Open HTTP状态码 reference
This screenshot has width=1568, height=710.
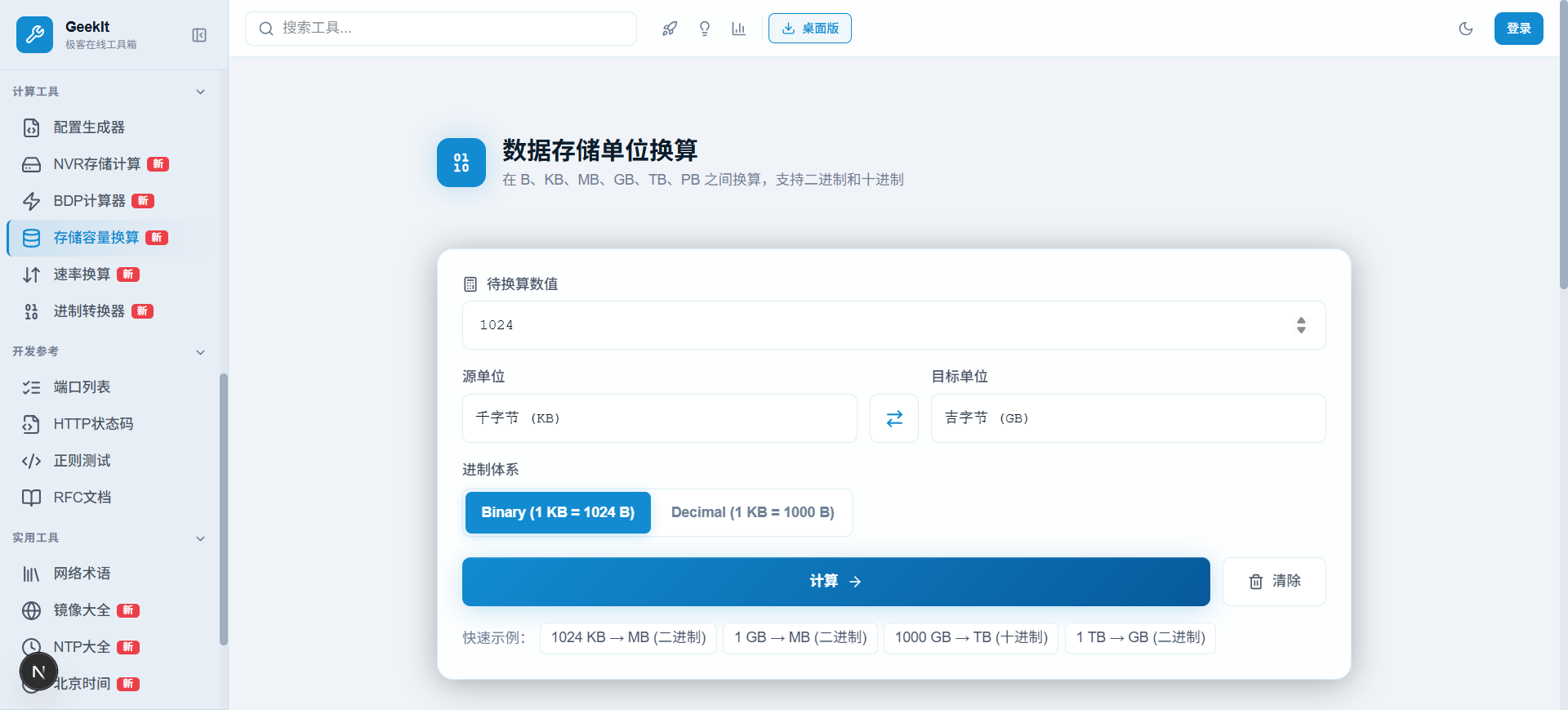(106, 424)
